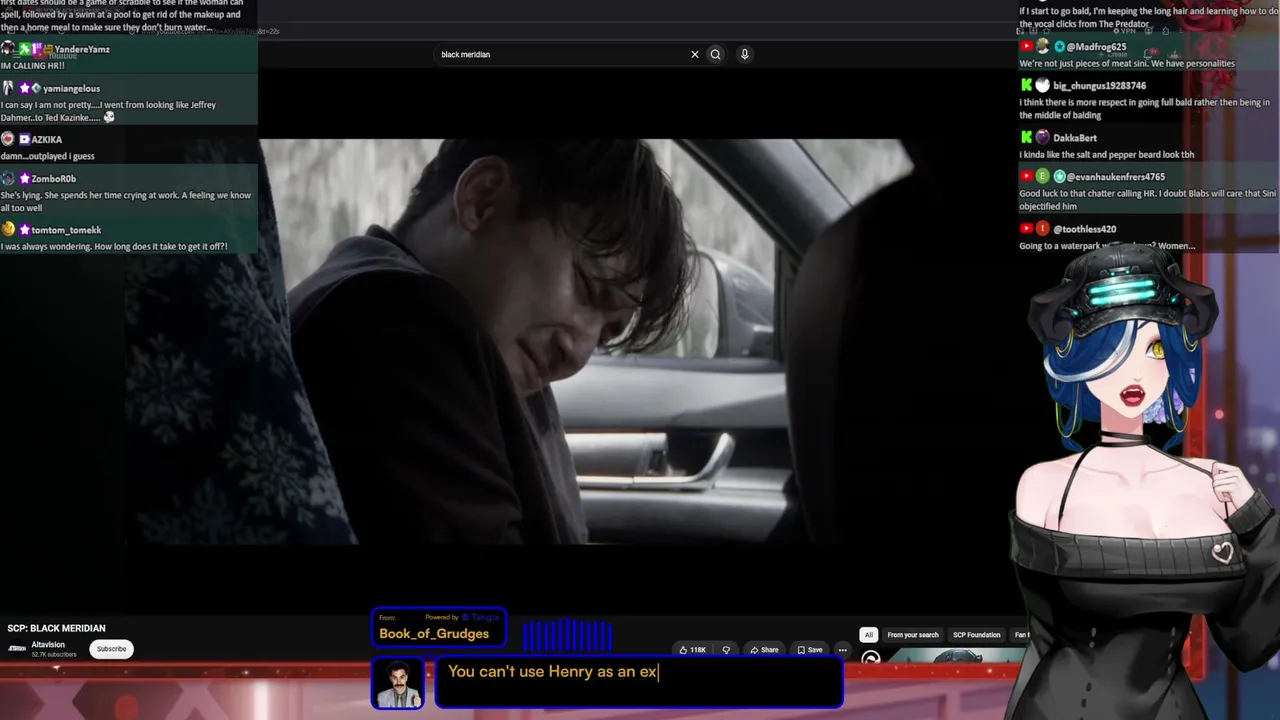Image resolution: width=1280 pixels, height=720 pixels.
Task: Click the blue audio visualizer bars
Action: click(x=567, y=635)
